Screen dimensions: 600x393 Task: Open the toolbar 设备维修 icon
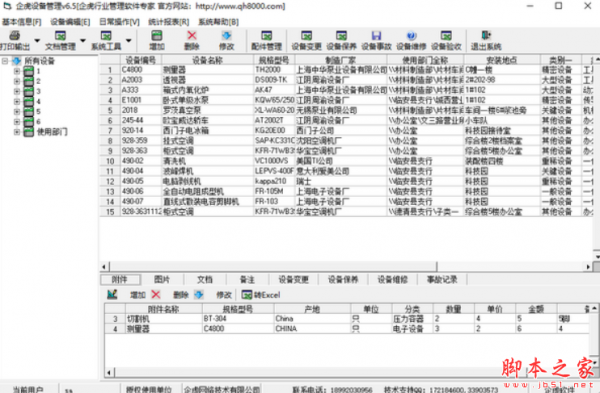[411, 36]
